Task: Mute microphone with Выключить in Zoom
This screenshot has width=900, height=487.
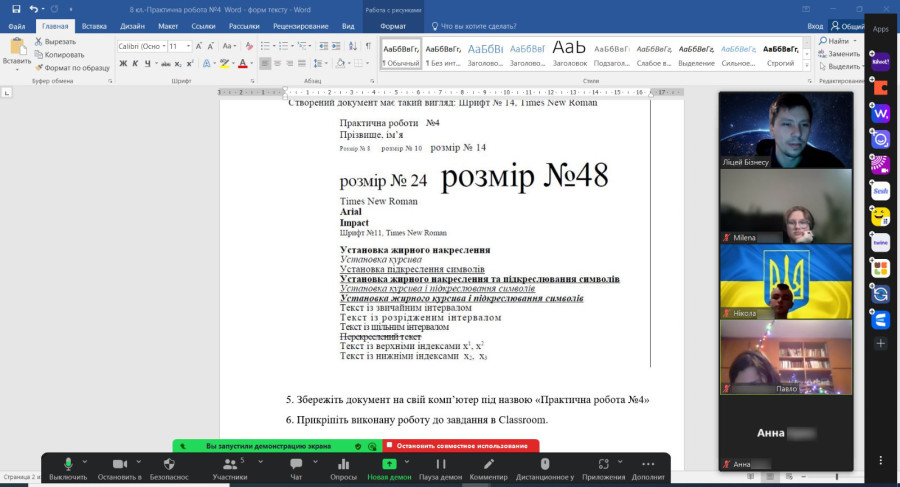Action: (x=68, y=469)
